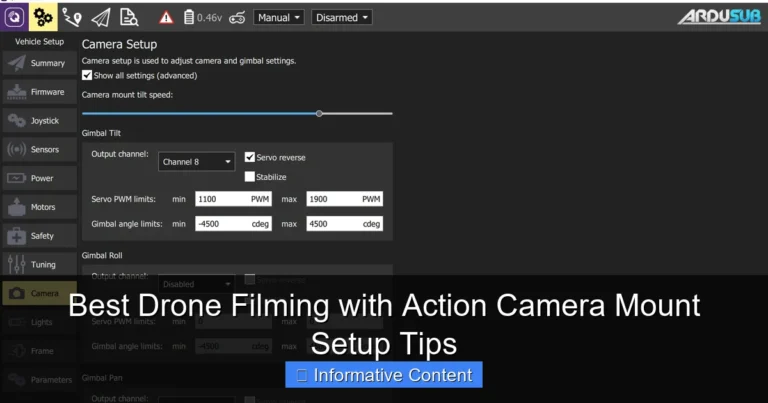This screenshot has width=768, height=403.
Task: Click Servo PWM limits max field 1900
Action: point(345,199)
